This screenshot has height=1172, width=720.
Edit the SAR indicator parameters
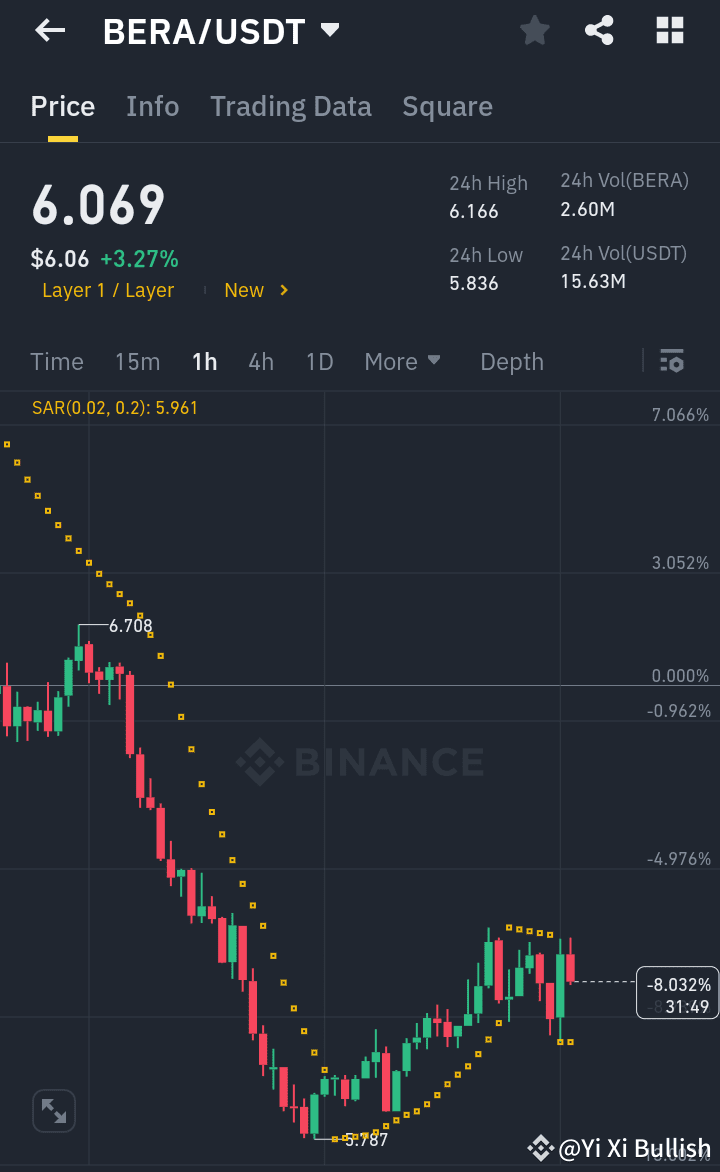(x=113, y=408)
